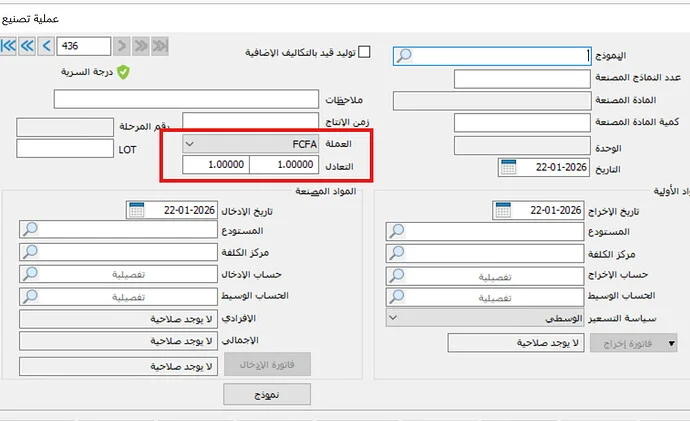Search warehouse in raw materials المستودع field
This screenshot has height=421, width=690.
pyautogui.click(x=397, y=231)
